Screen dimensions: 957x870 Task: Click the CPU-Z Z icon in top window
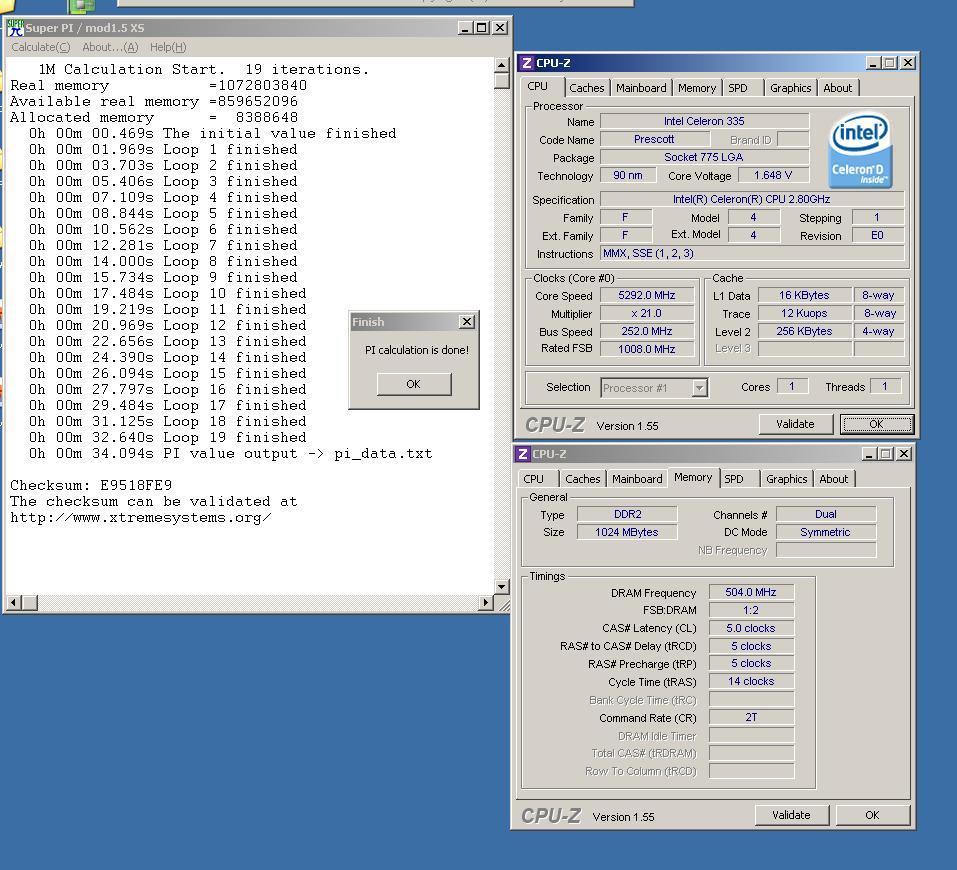point(527,63)
